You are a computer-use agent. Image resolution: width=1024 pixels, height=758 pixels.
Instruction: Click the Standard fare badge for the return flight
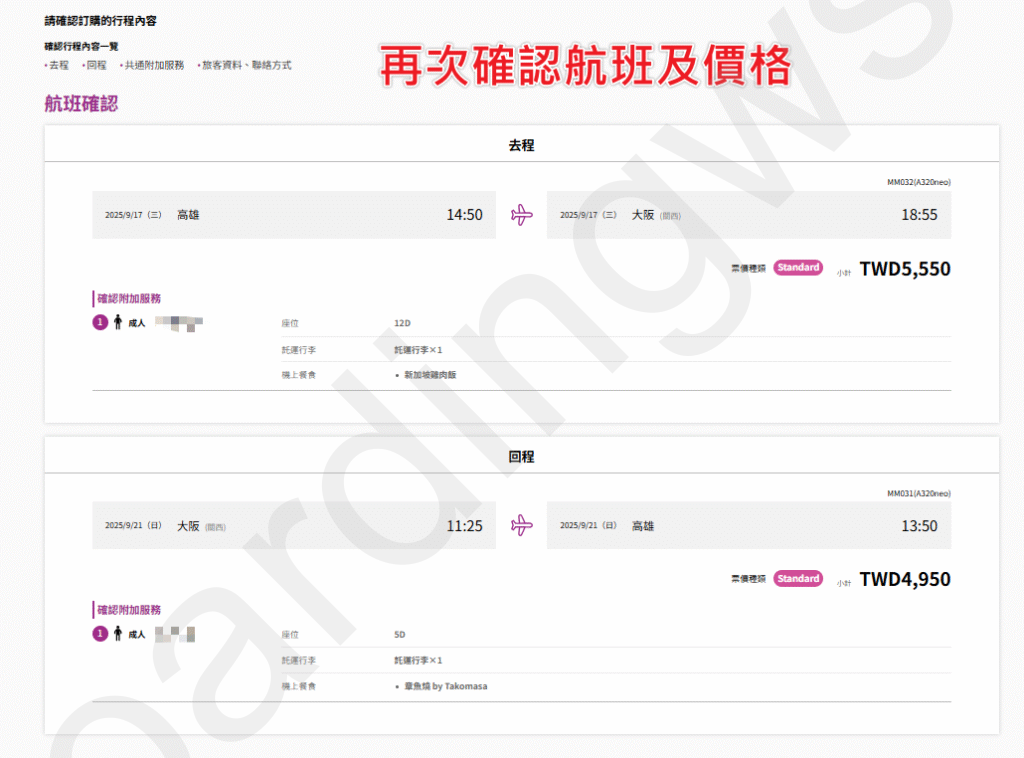[x=798, y=578]
